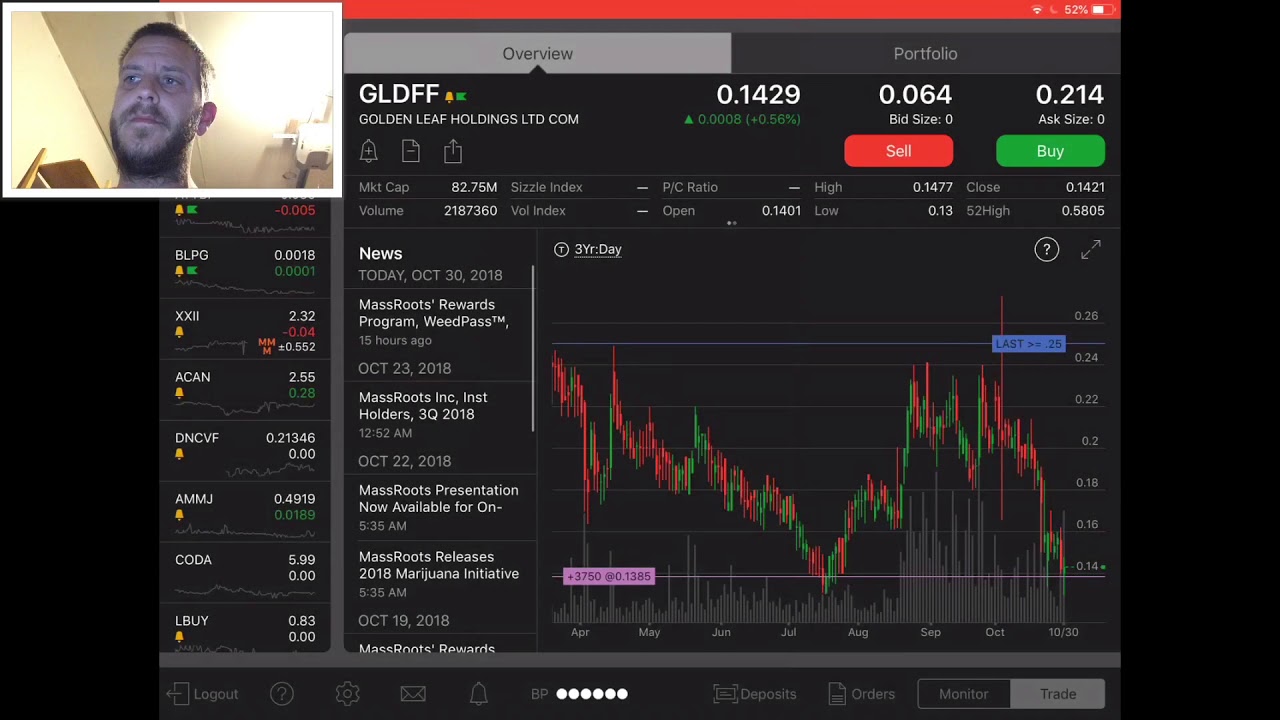
Task: Select the BLPG watchlist row
Action: pos(245,267)
